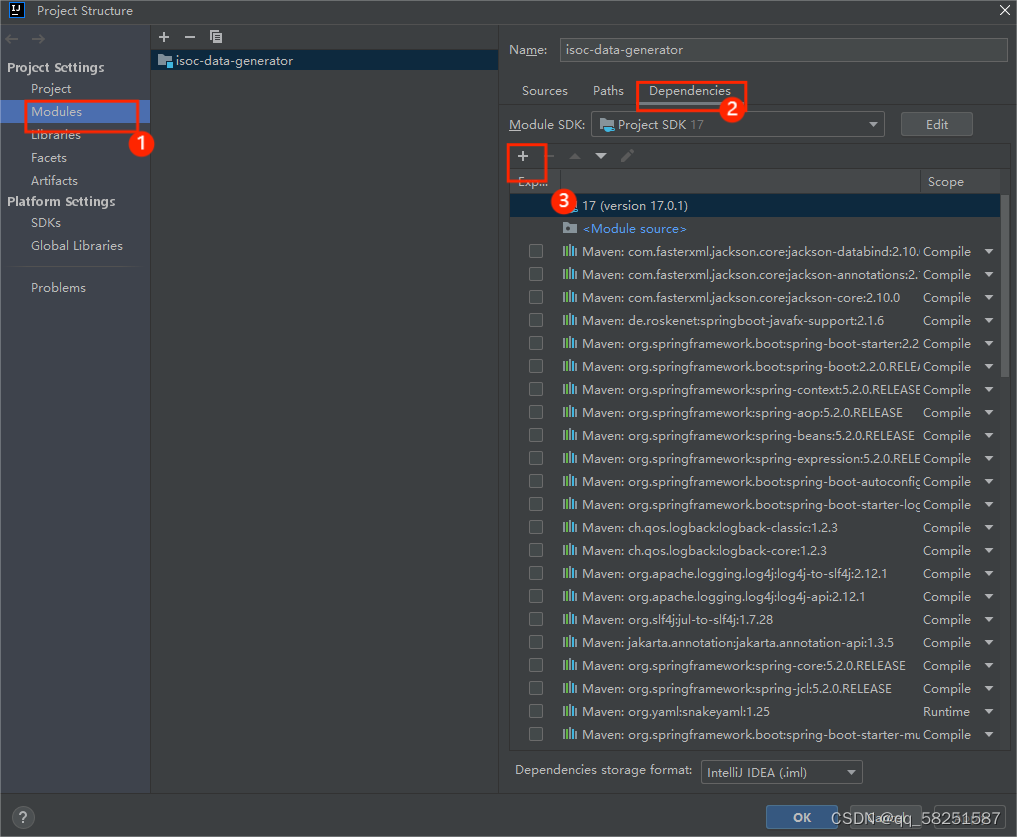Open scope dropdown for jackson-databind

(x=988, y=252)
